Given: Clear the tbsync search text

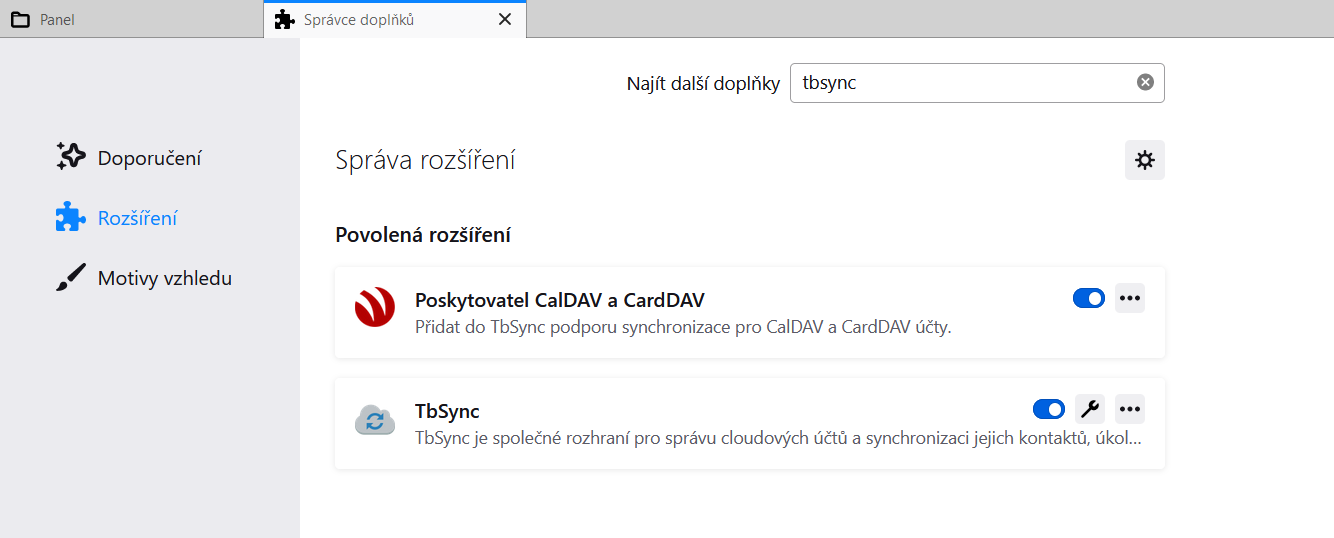Looking at the screenshot, I should click(1145, 82).
